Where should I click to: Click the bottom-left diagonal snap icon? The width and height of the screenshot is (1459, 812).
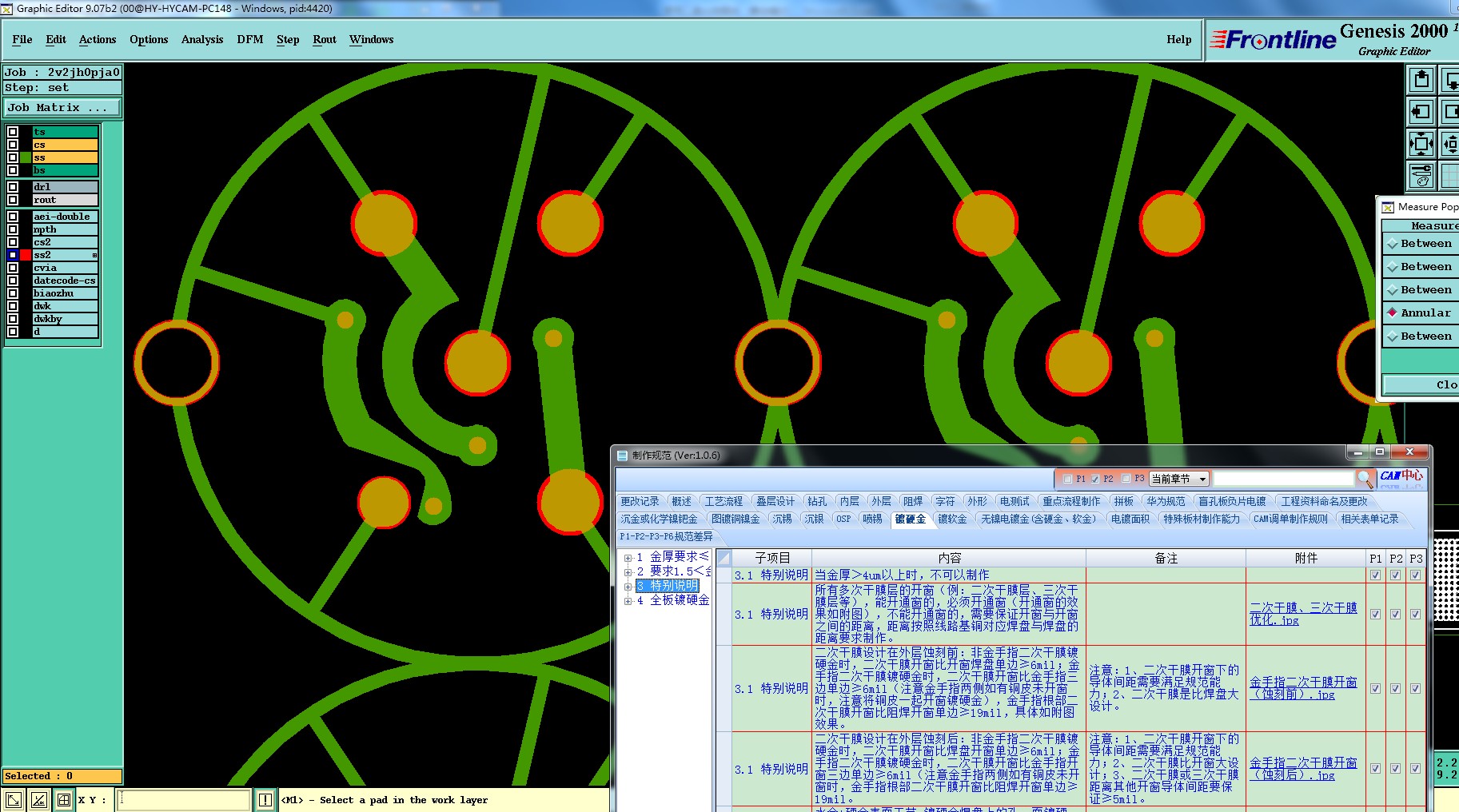[14, 799]
